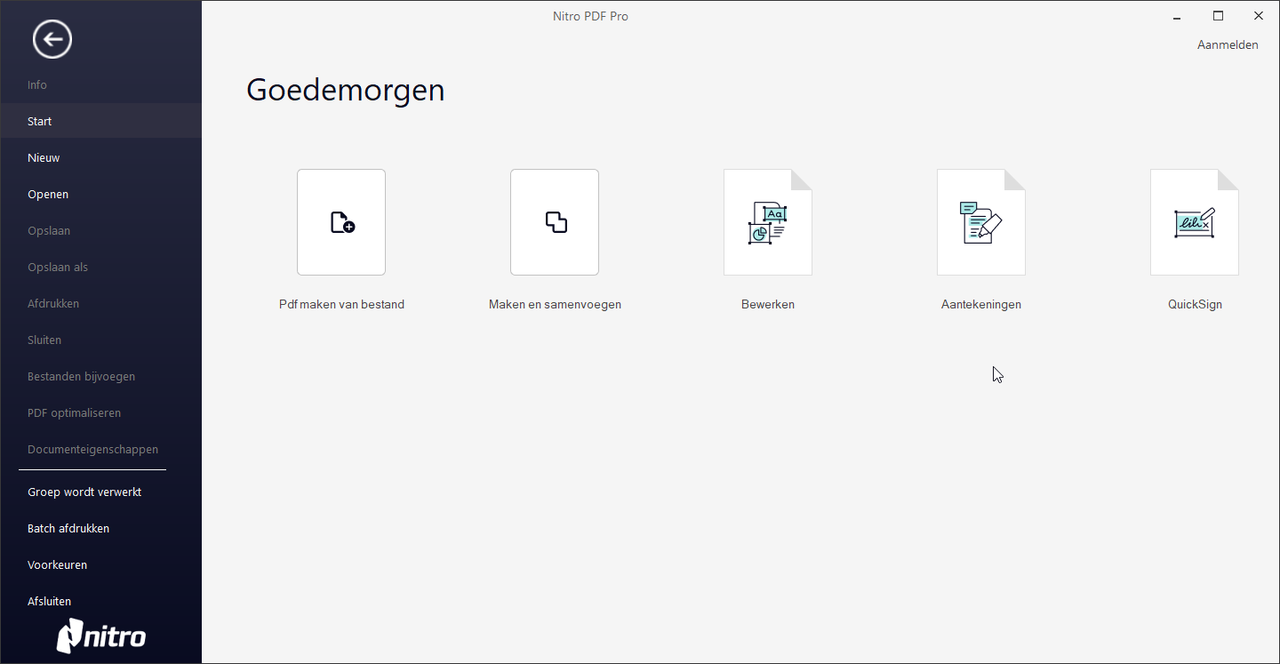Click the Aanmelden sign-in link
The image size is (1280, 664).
[x=1227, y=45]
